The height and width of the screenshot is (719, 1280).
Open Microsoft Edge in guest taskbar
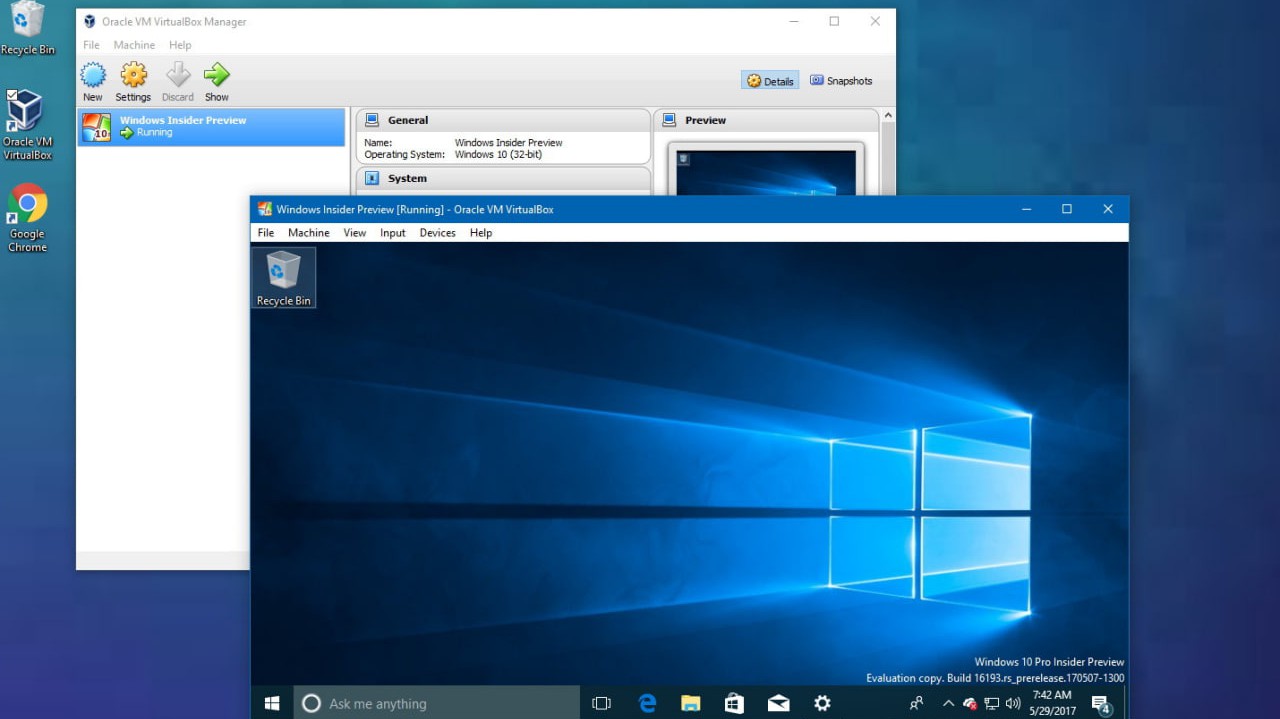tap(647, 703)
